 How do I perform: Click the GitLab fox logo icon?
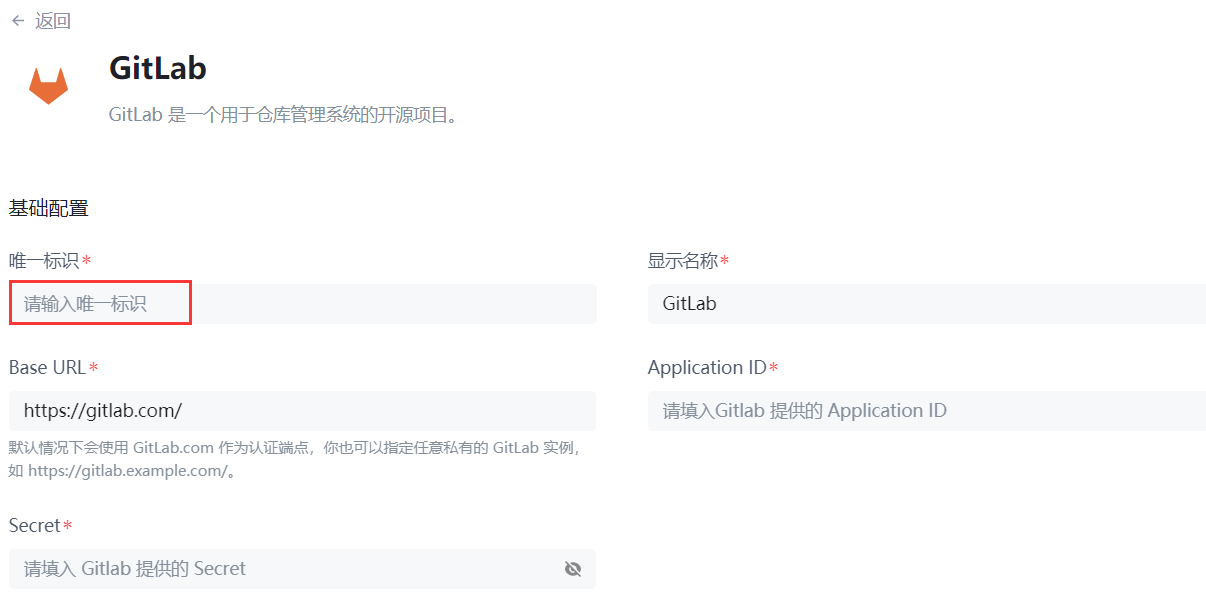tap(47, 85)
